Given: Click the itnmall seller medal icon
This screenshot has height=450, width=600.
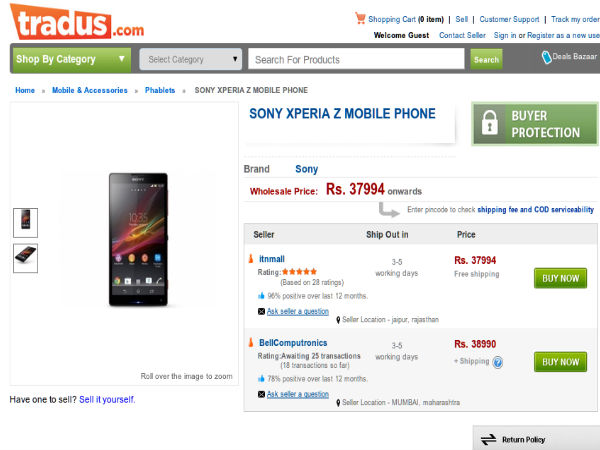Looking at the screenshot, I should coord(251,259).
